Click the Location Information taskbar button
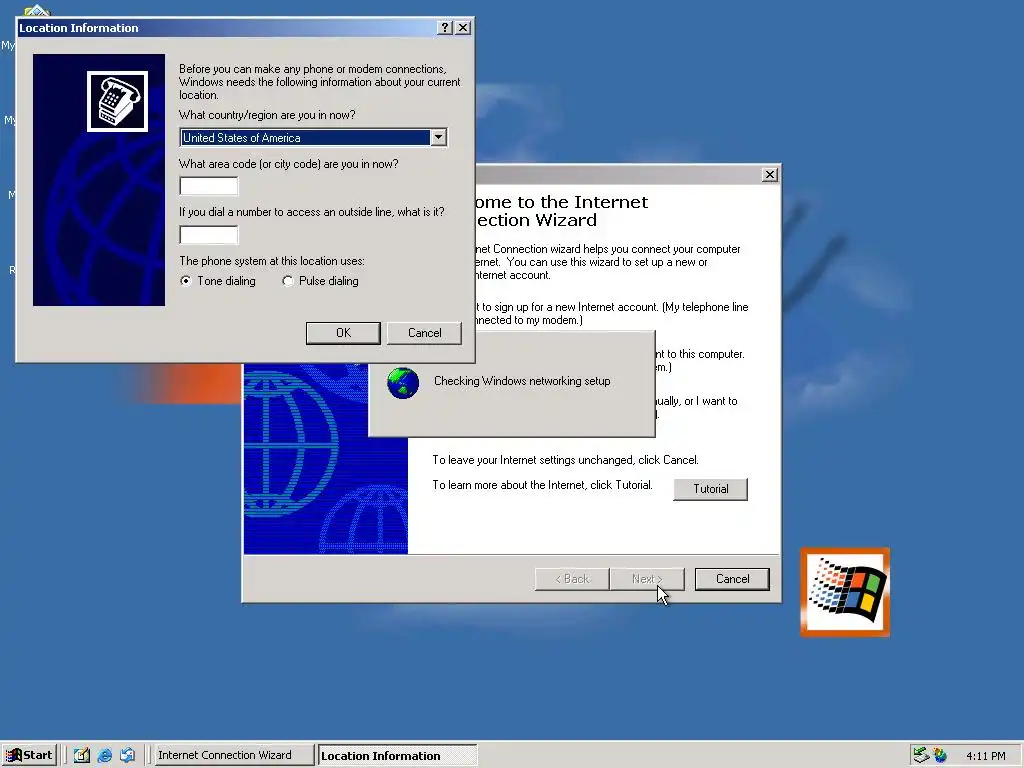This screenshot has width=1024, height=768. click(x=397, y=756)
